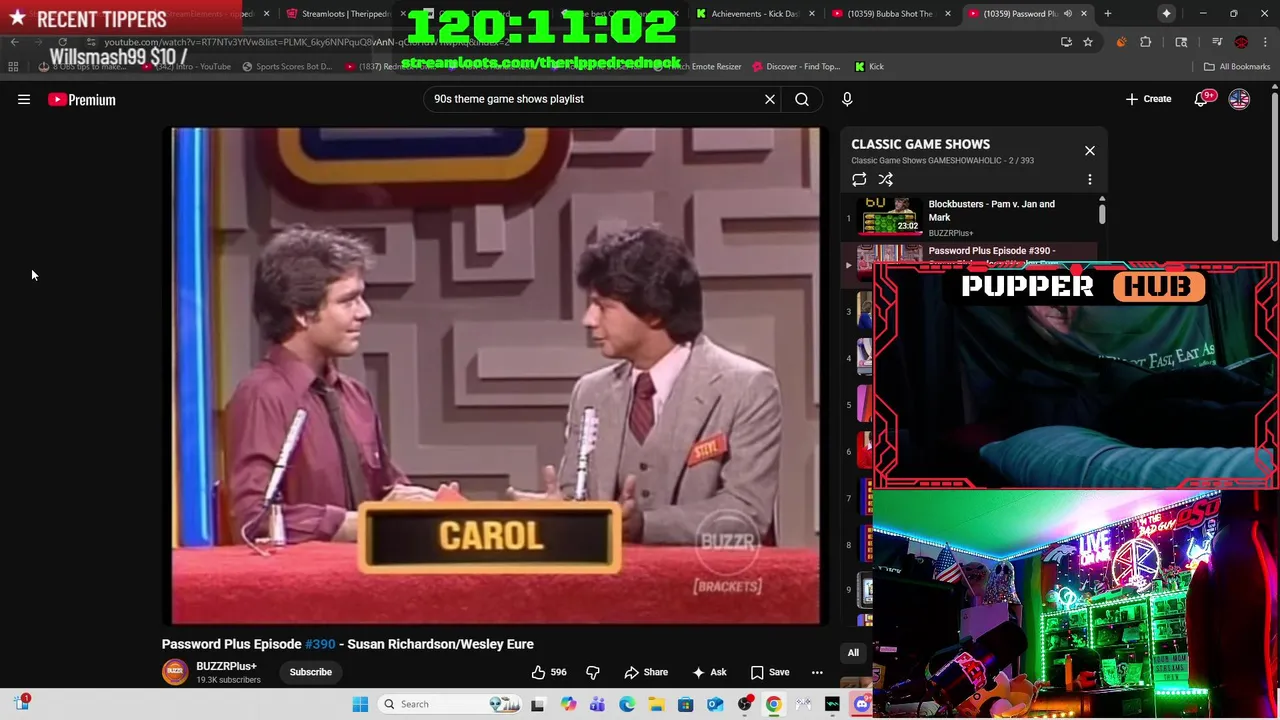1280x720 pixels.
Task: Save the video to a playlist
Action: (x=770, y=672)
